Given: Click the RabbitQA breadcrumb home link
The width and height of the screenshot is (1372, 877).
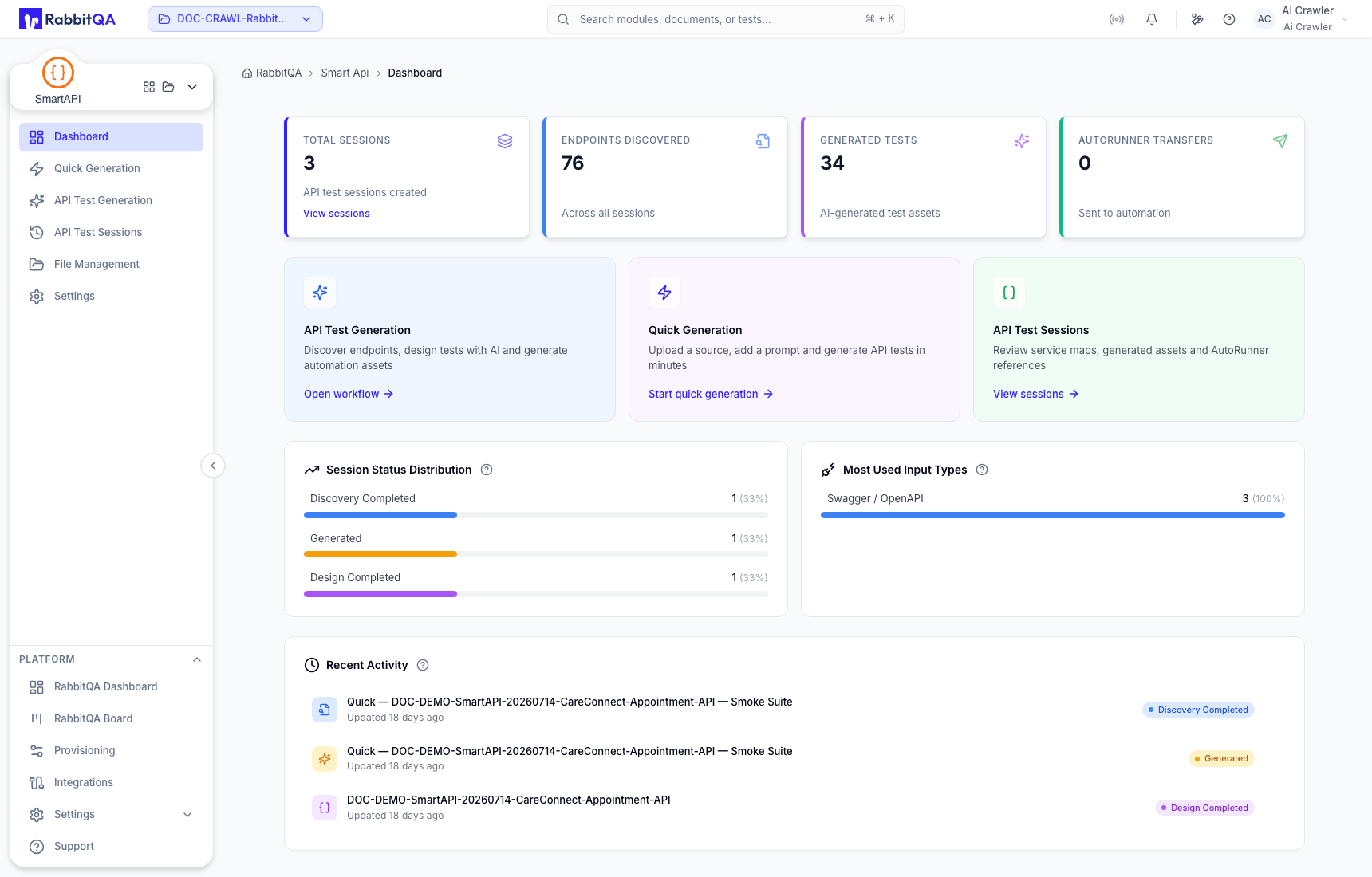Looking at the screenshot, I should pos(272,73).
